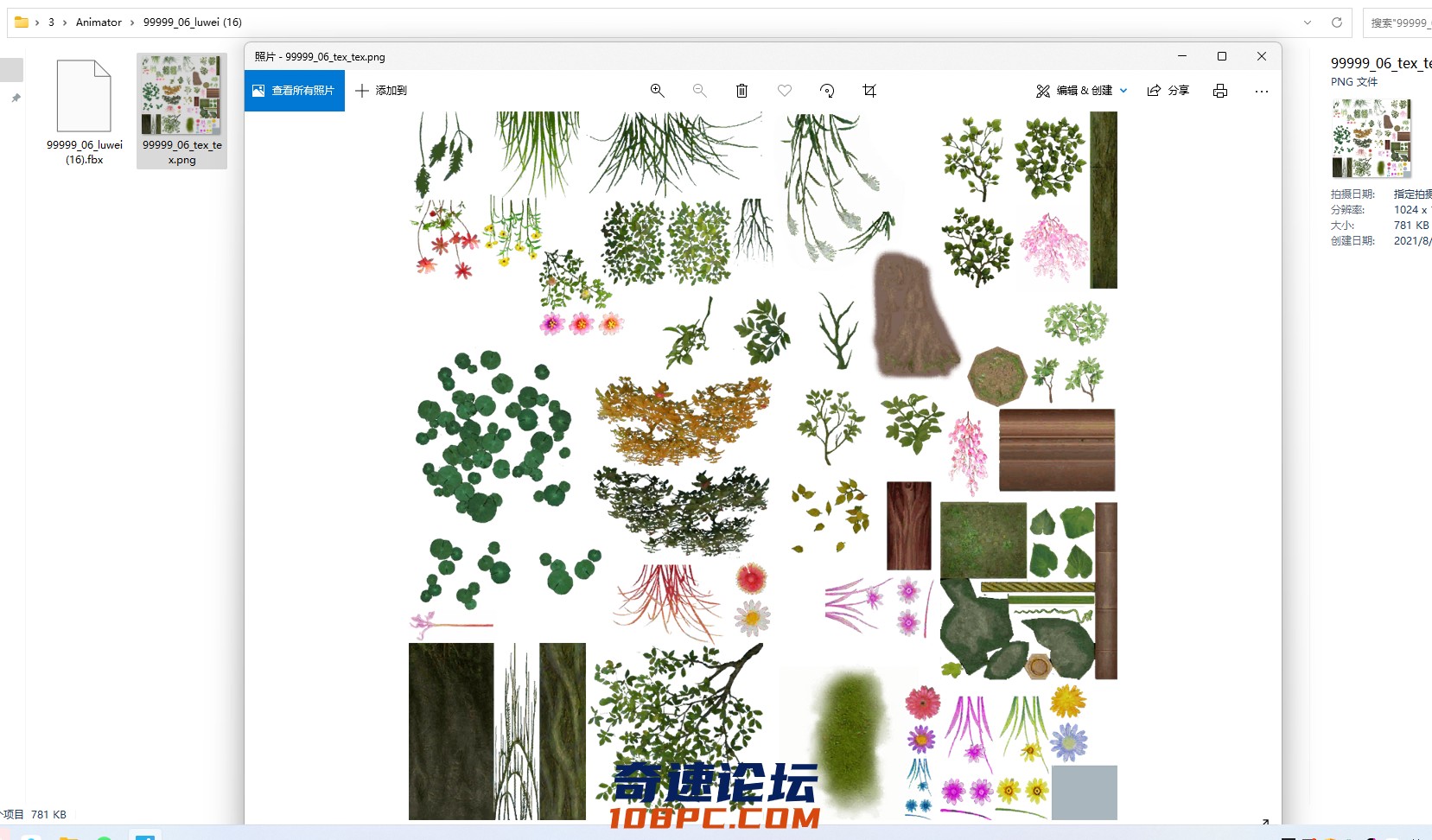Viewport: 1432px width, 840px height.
Task: Click the '781 KB' text in Explorer status bar
Action: pos(48,814)
